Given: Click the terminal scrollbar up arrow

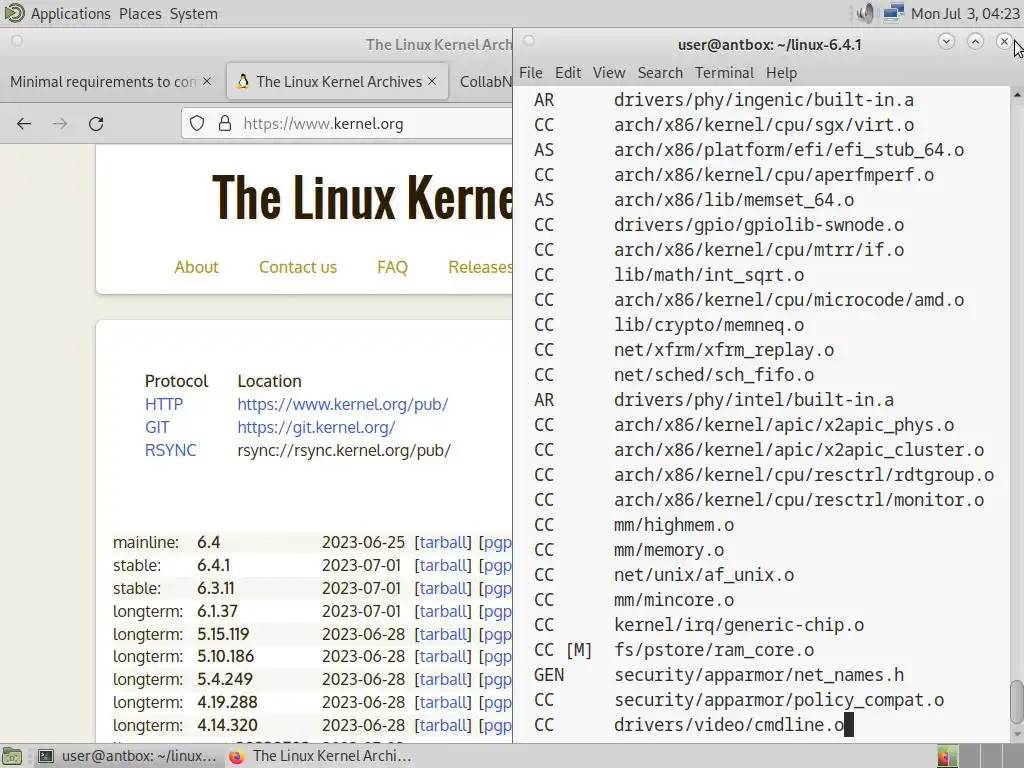Looking at the screenshot, I should tap(1017, 95).
